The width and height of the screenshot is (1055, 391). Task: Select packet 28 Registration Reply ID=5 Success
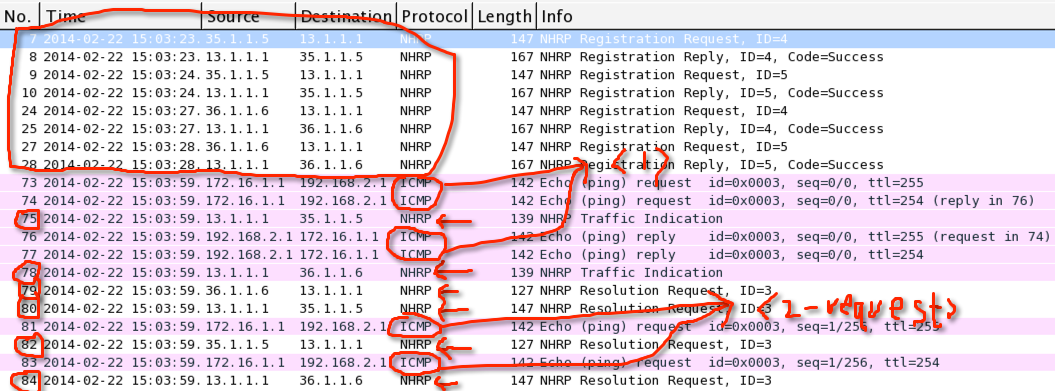pos(528,165)
